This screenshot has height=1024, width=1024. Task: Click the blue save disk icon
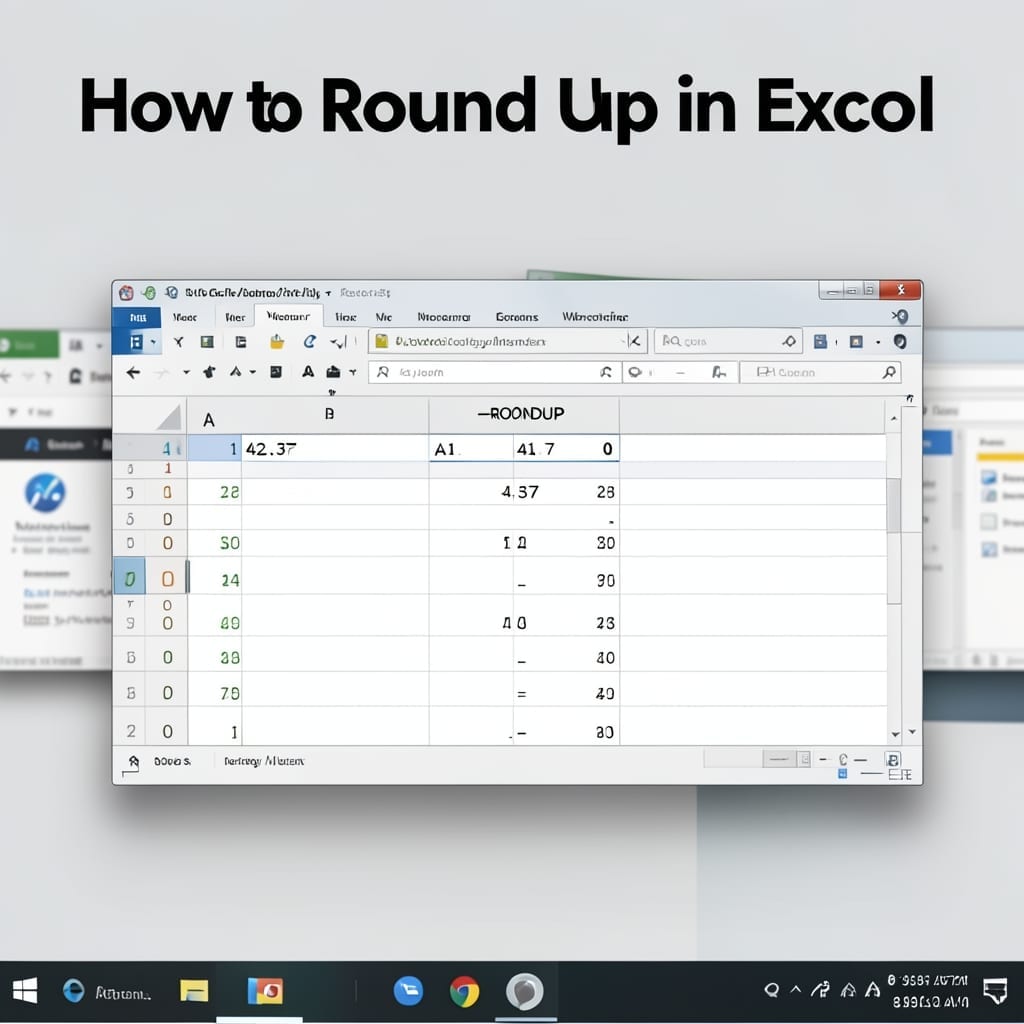point(820,342)
